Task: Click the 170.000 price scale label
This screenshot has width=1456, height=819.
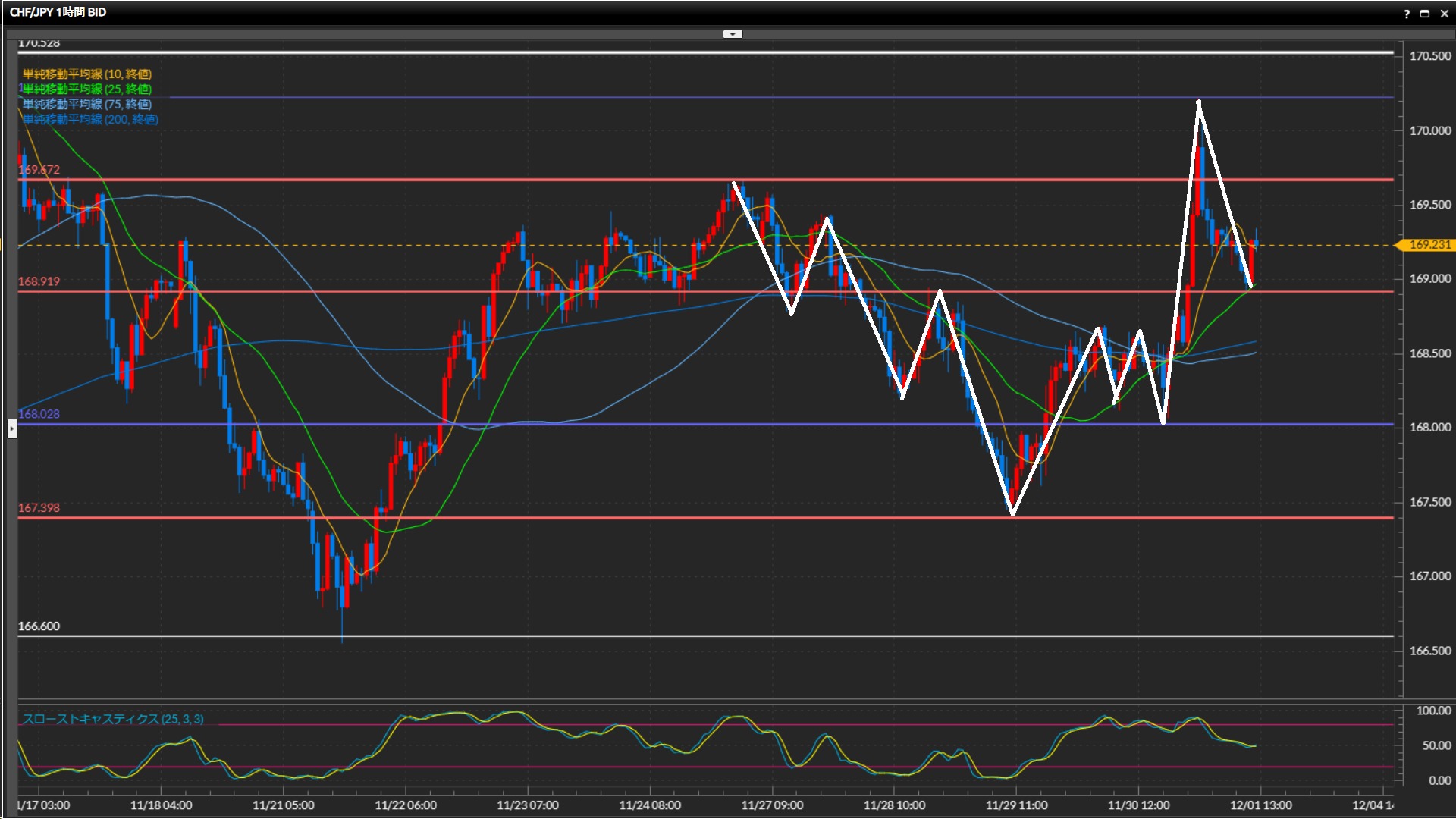Action: tap(1429, 130)
